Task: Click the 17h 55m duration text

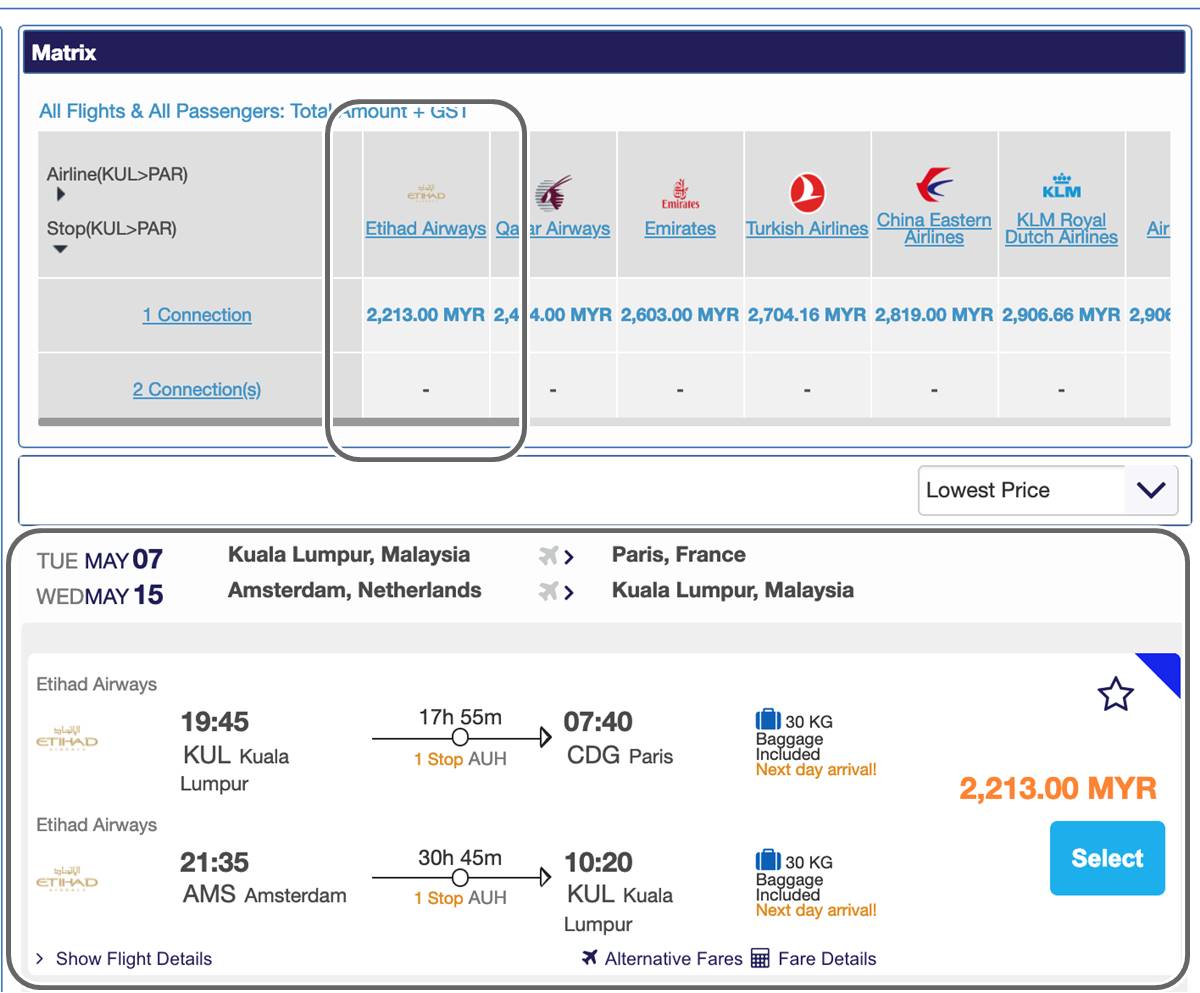Action: (x=460, y=717)
